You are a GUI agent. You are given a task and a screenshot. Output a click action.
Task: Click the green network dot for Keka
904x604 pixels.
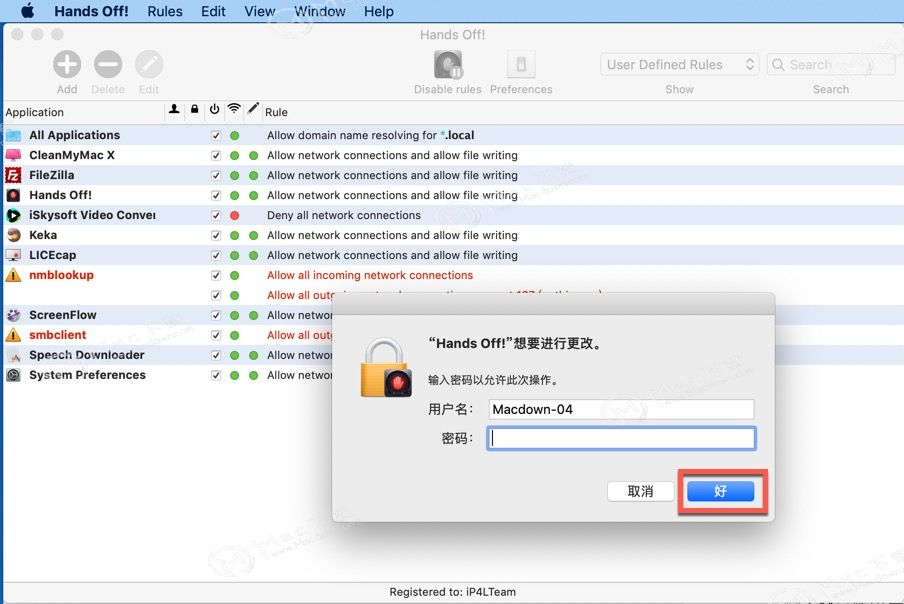tap(235, 236)
